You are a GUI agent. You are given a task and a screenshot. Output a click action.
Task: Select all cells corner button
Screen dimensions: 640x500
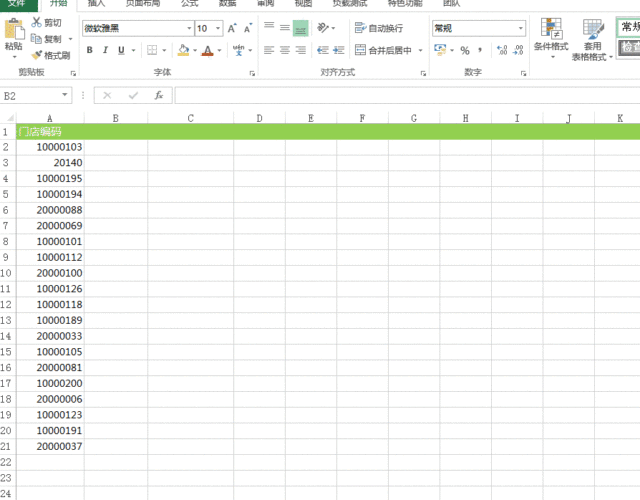click(9, 118)
